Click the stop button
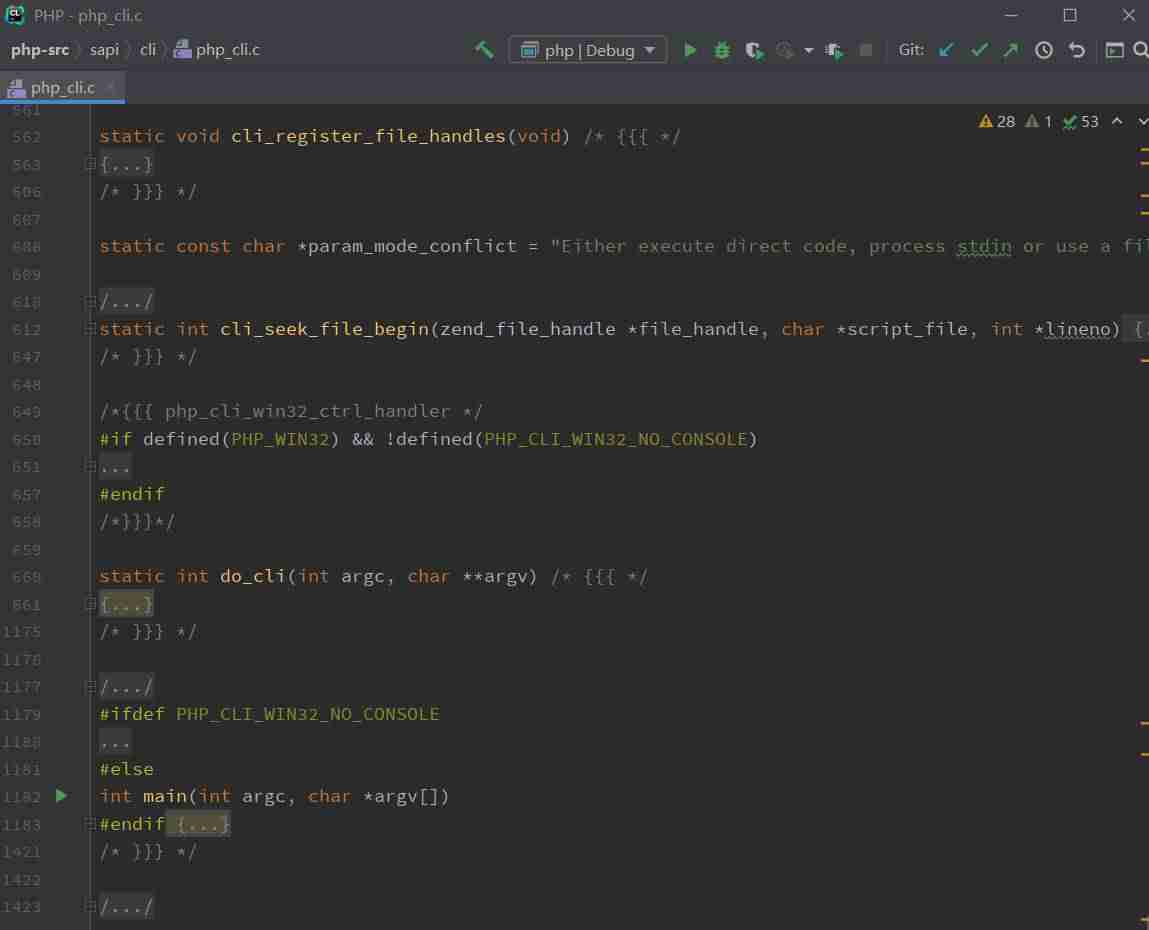1149x930 pixels. click(x=865, y=50)
